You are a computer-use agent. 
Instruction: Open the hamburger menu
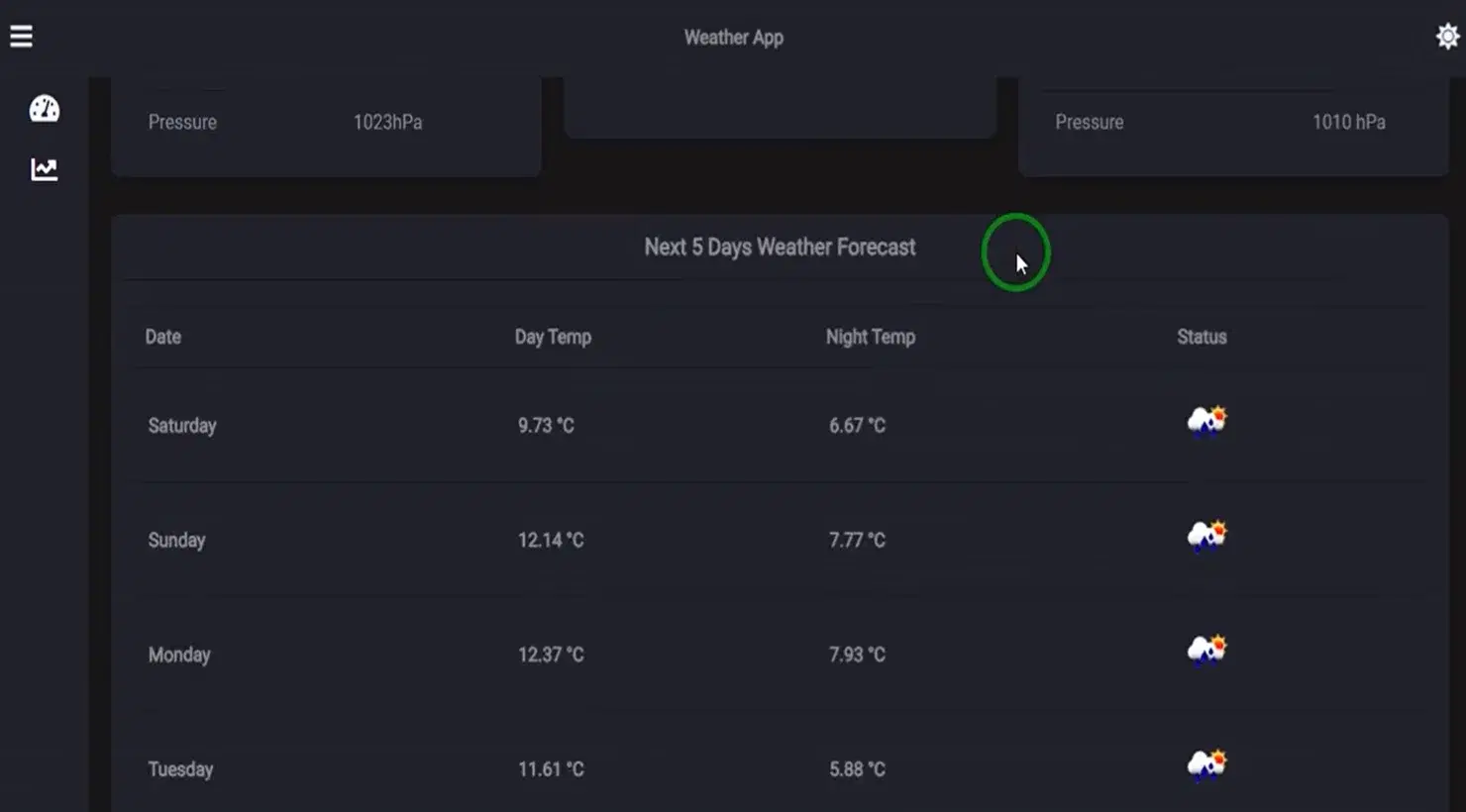pyautogui.click(x=21, y=37)
